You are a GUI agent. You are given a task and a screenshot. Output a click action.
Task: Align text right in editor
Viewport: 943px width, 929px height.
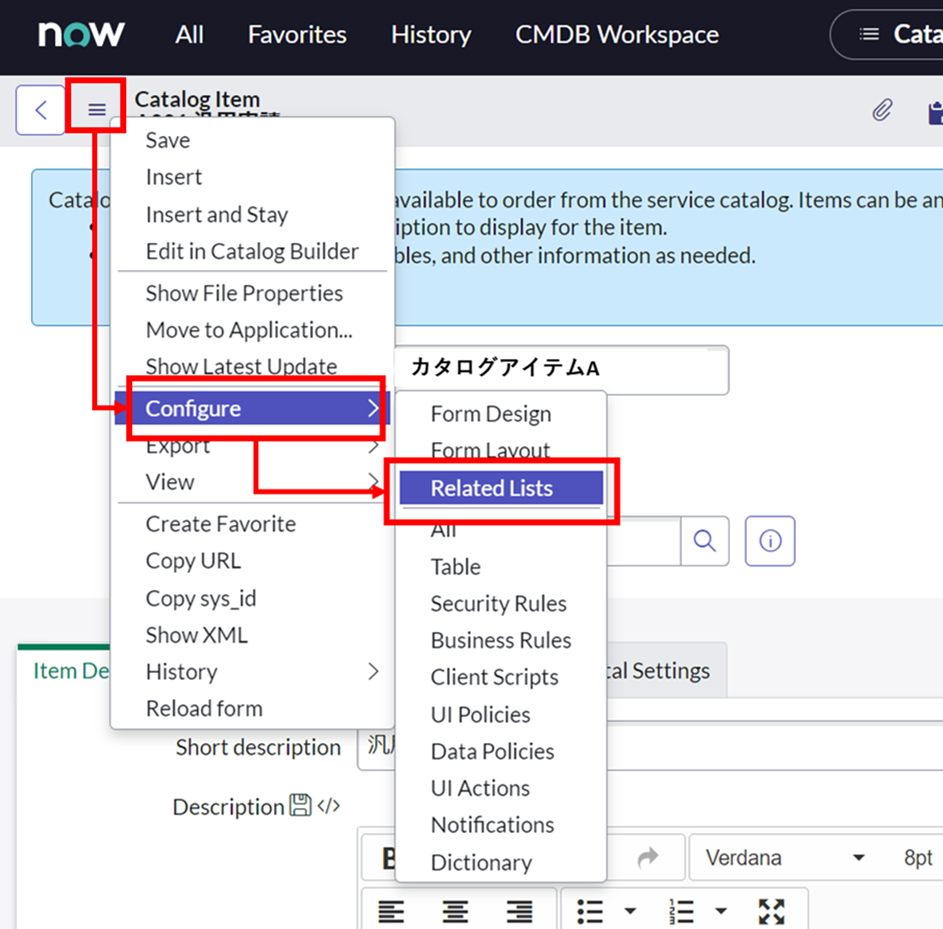(x=519, y=912)
